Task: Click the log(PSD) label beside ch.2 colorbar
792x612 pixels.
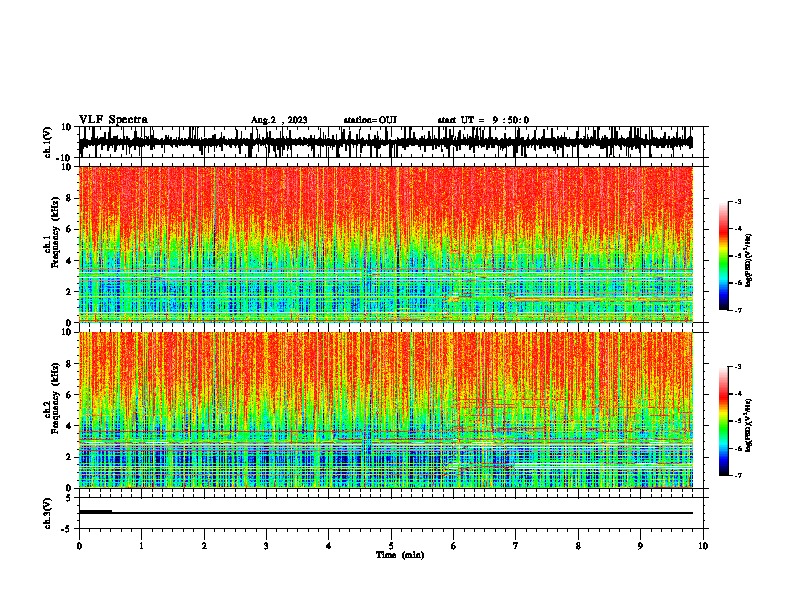Action: pos(749,425)
